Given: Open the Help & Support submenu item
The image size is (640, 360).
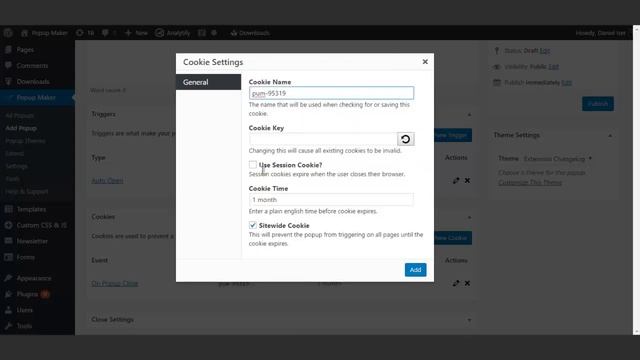Looking at the screenshot, I should [27, 191].
